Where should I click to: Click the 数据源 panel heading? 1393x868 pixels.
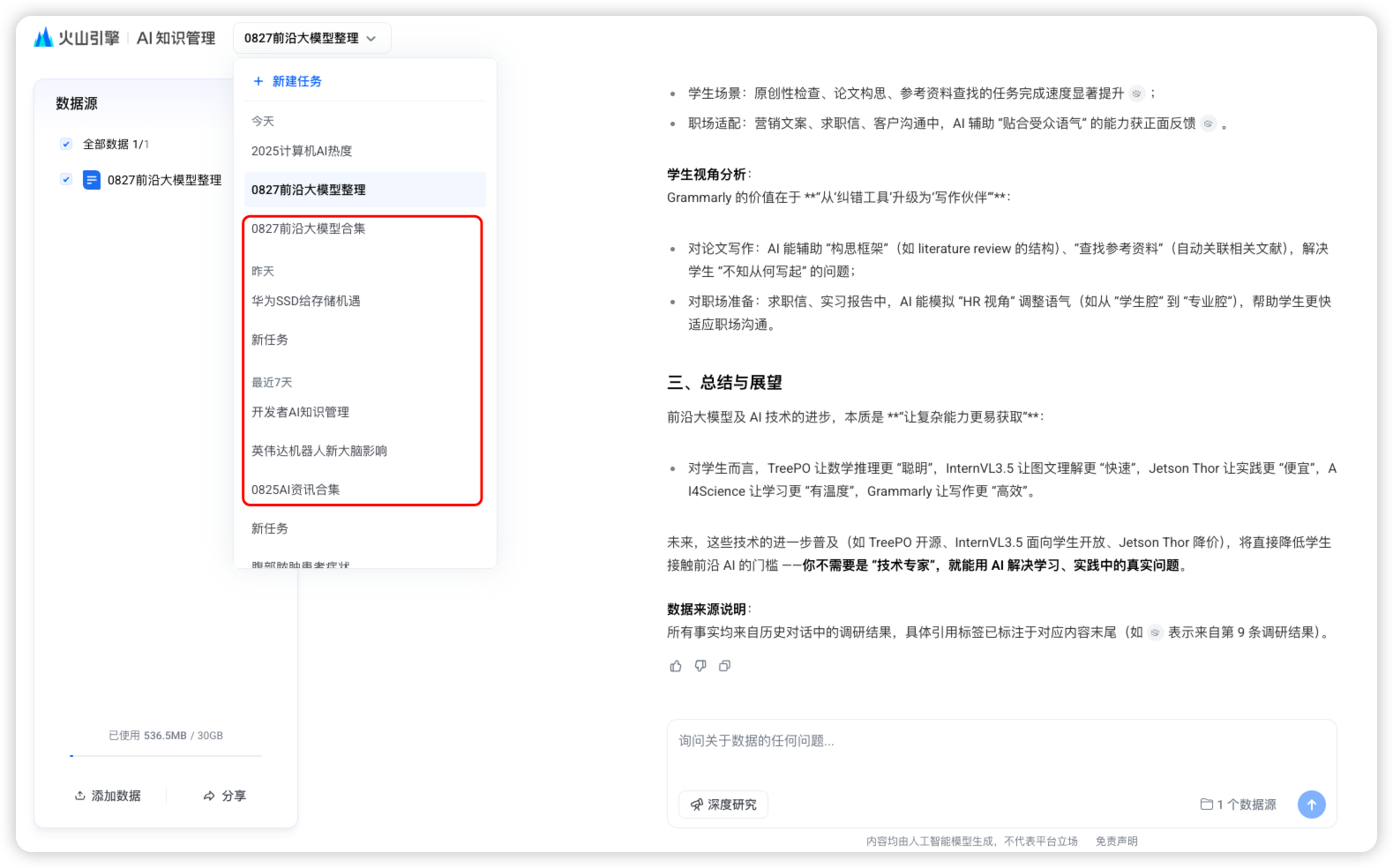pyautogui.click(x=77, y=104)
